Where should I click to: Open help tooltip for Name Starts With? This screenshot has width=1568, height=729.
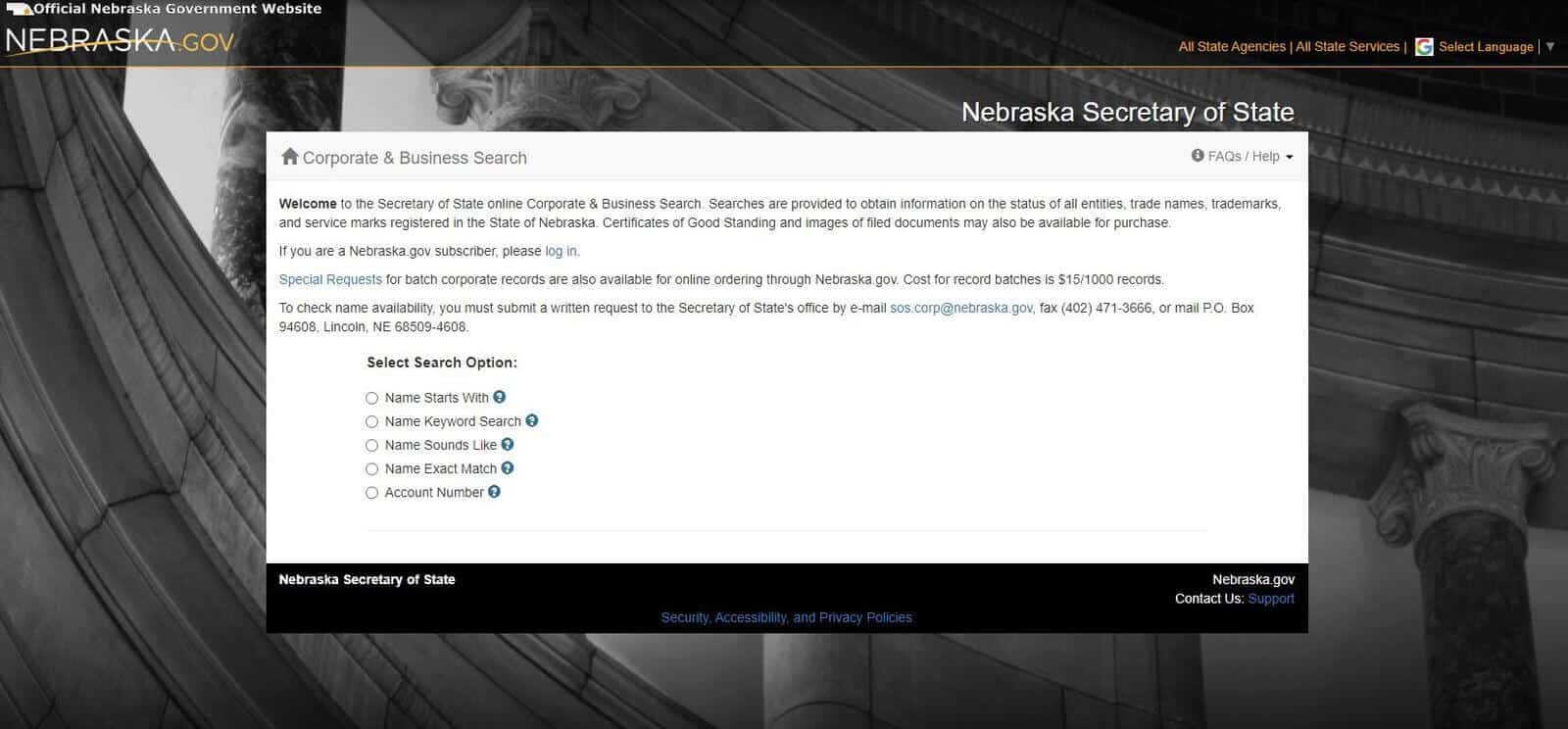pos(499,397)
